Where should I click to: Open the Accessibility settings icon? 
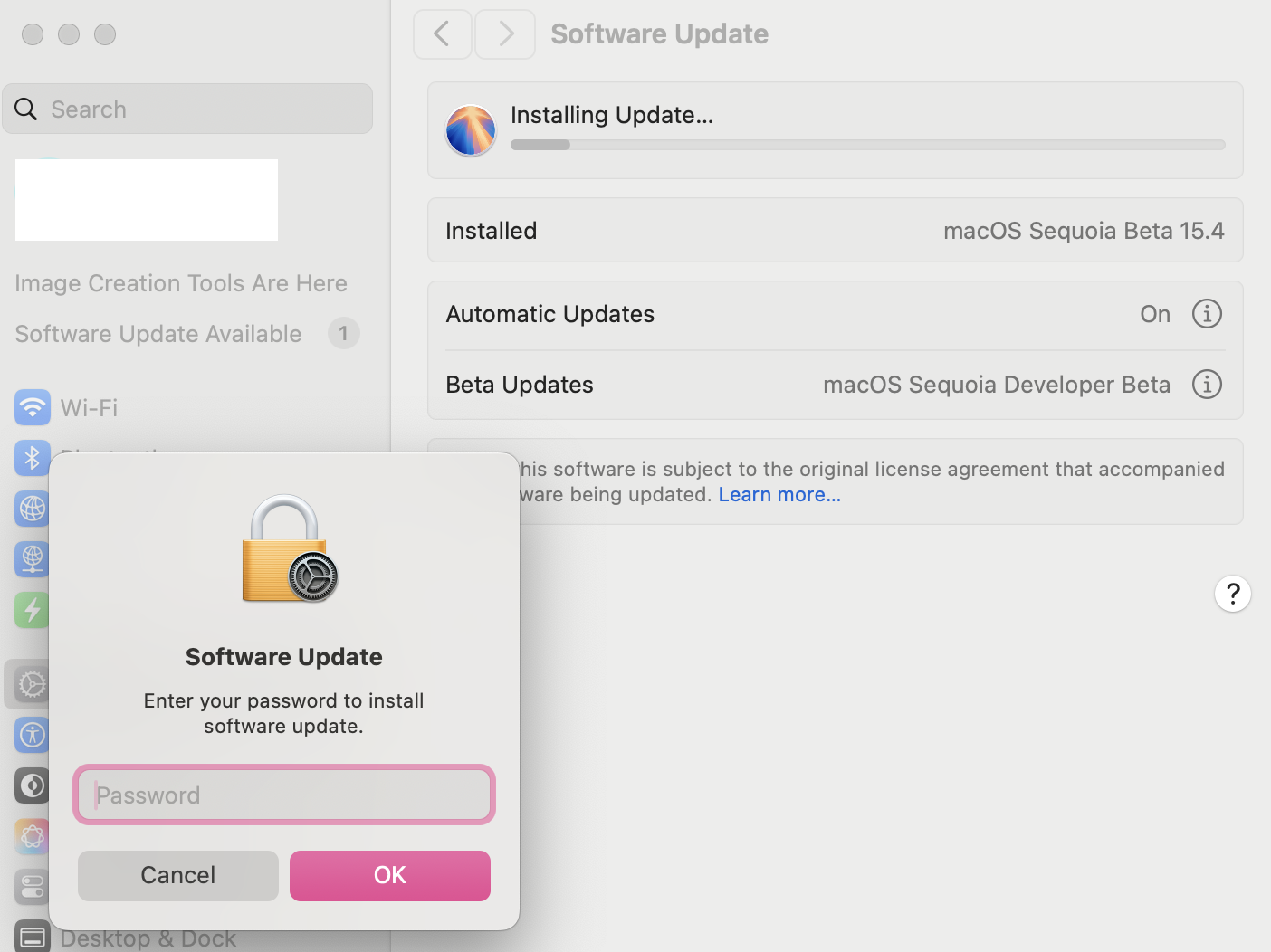click(31, 735)
